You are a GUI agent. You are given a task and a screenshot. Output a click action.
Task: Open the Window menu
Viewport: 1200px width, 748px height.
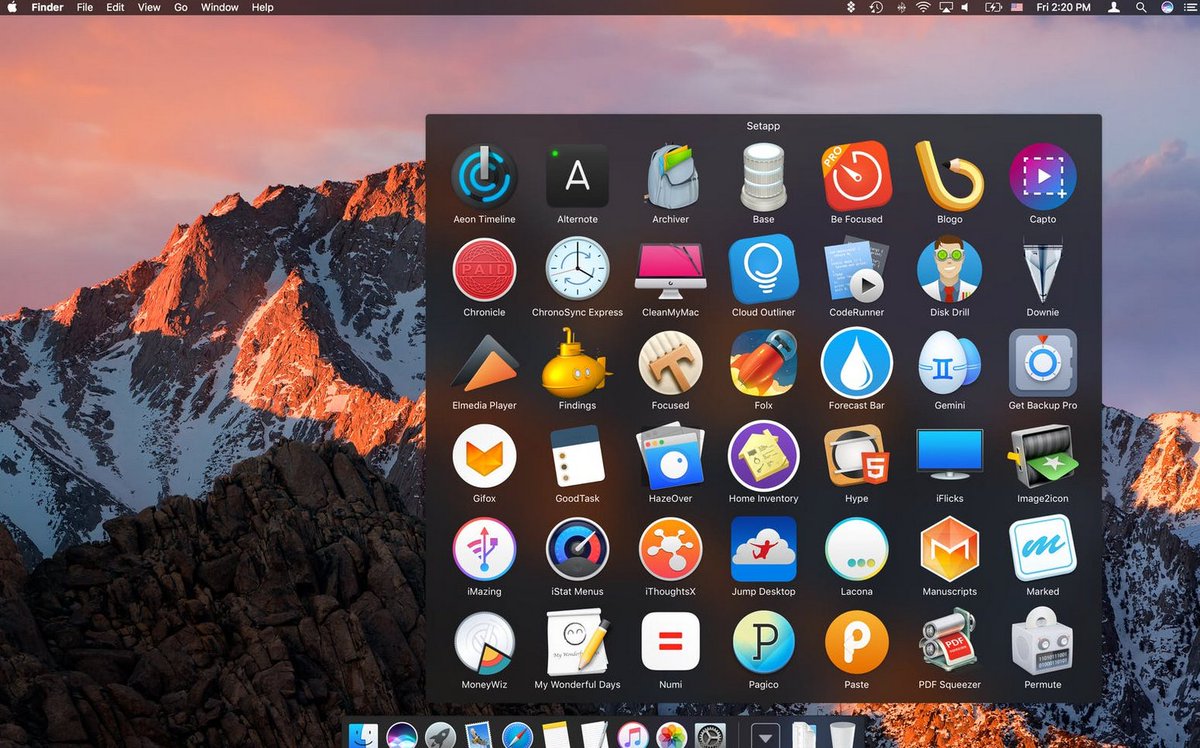(x=219, y=7)
